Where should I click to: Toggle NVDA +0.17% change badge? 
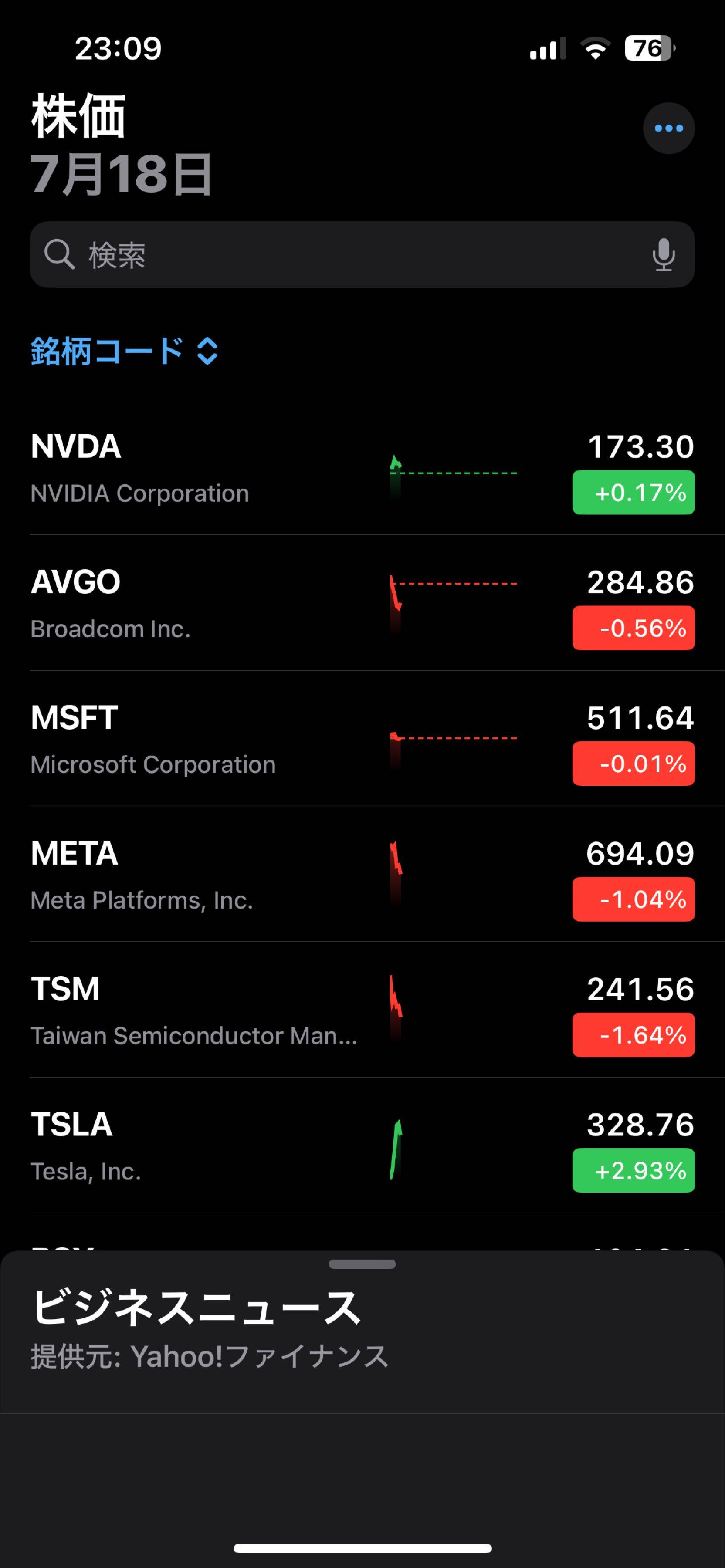[633, 493]
